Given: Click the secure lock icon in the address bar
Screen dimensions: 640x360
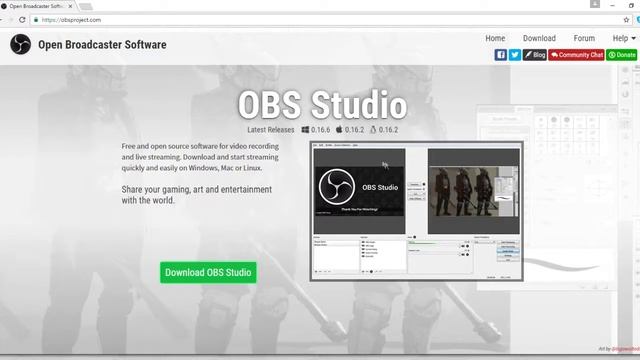Looking at the screenshot, I should click(x=36, y=20).
